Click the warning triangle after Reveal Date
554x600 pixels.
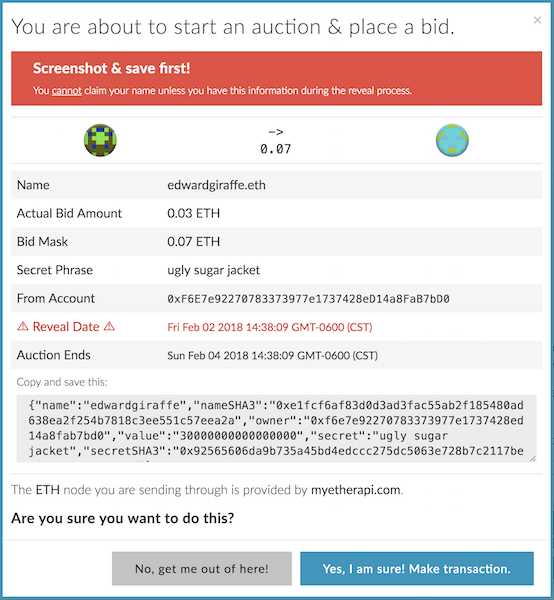(x=109, y=326)
